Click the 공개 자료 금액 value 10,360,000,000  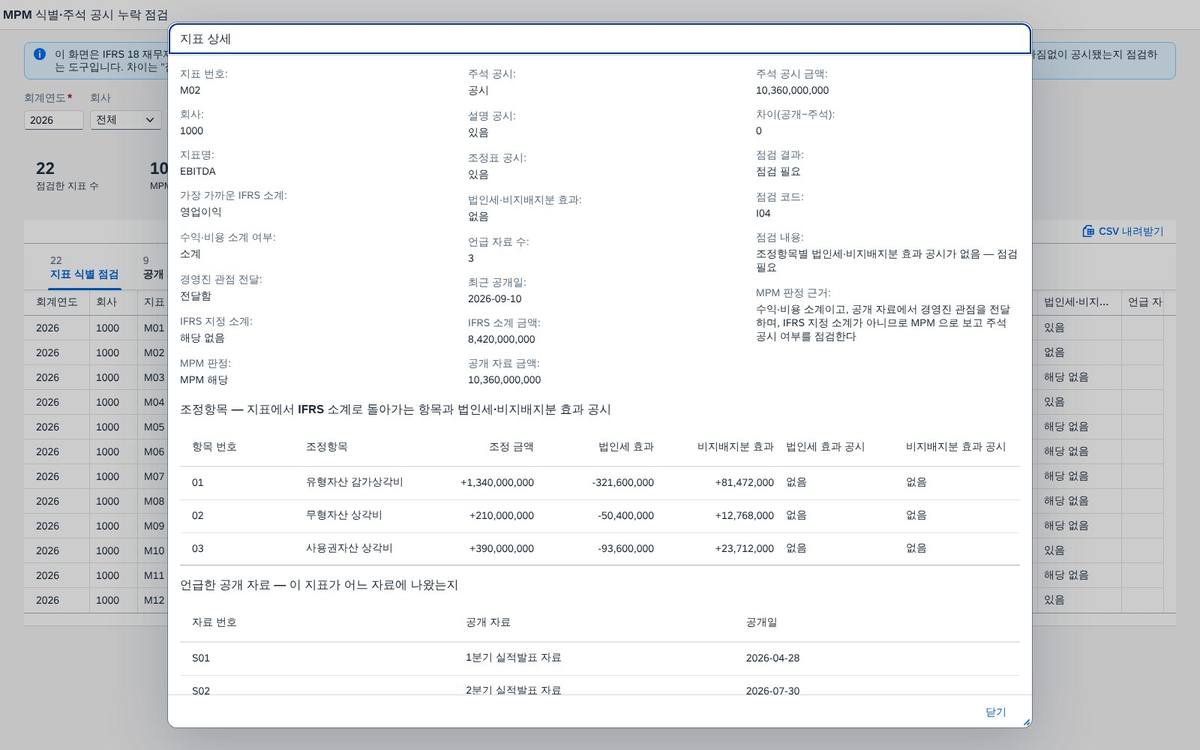[504, 380]
